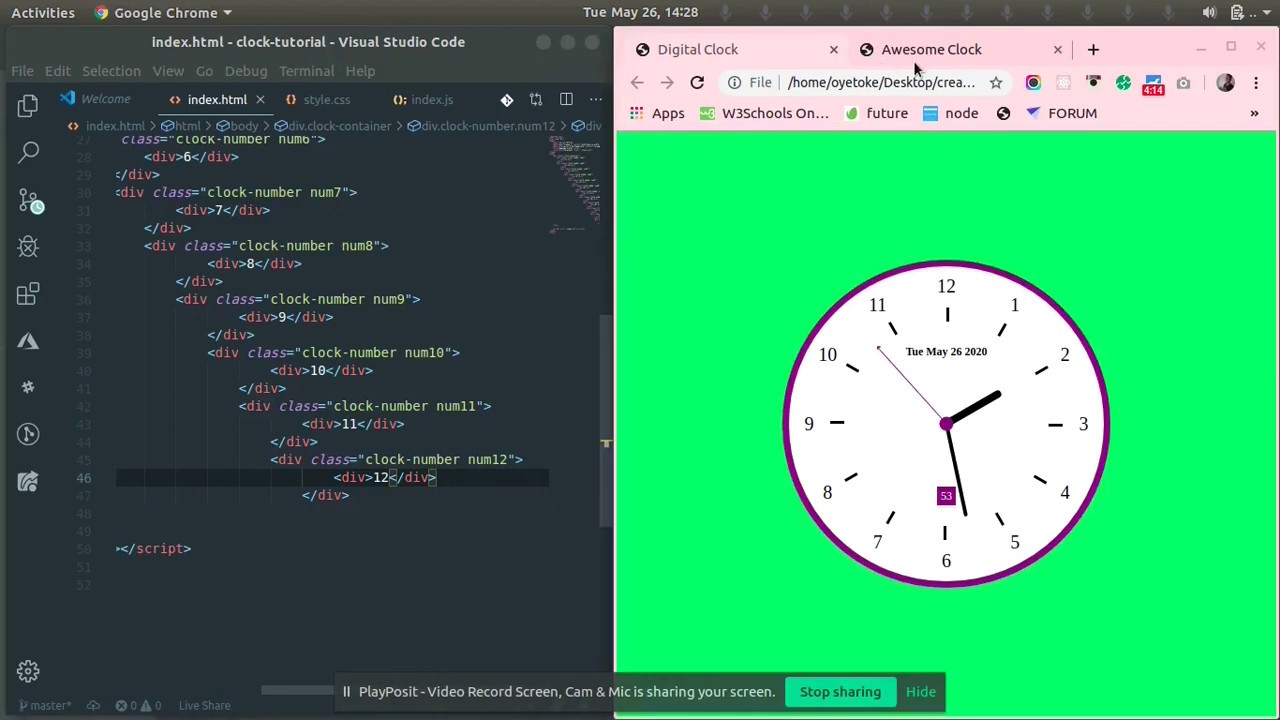
Task: Click the git diamond icon in editor toolbar
Action: click(507, 100)
